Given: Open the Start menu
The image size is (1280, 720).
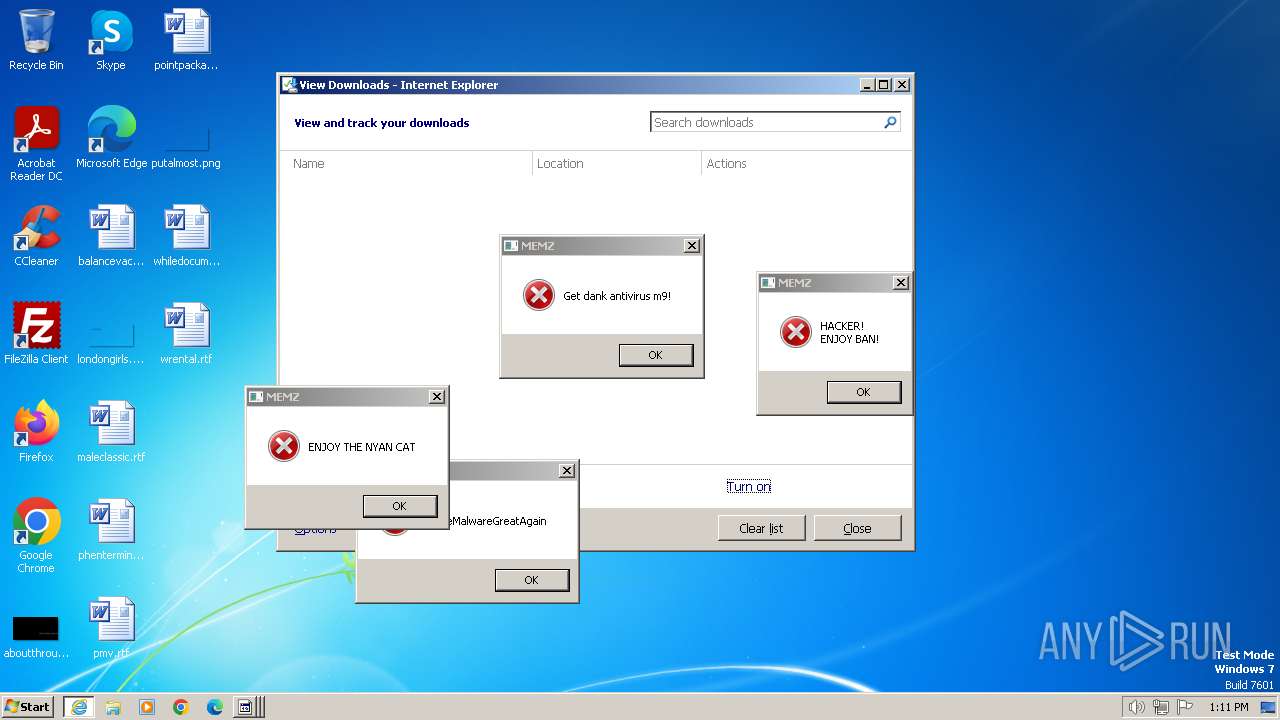Looking at the screenshot, I should 28,707.
